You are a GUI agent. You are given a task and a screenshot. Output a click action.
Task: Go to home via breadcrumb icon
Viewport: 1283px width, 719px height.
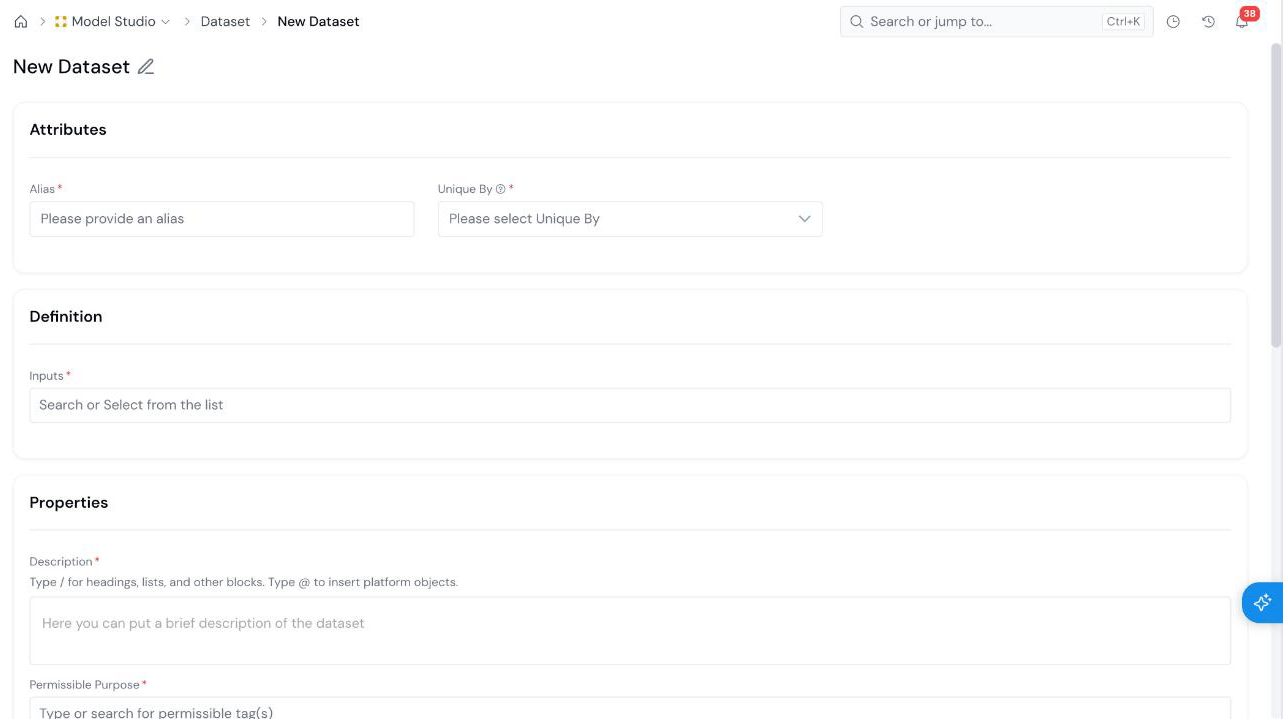[x=21, y=21]
